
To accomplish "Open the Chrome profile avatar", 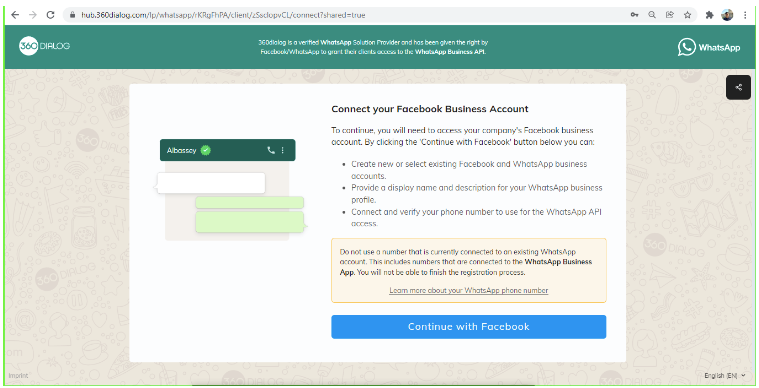I will 727,15.
